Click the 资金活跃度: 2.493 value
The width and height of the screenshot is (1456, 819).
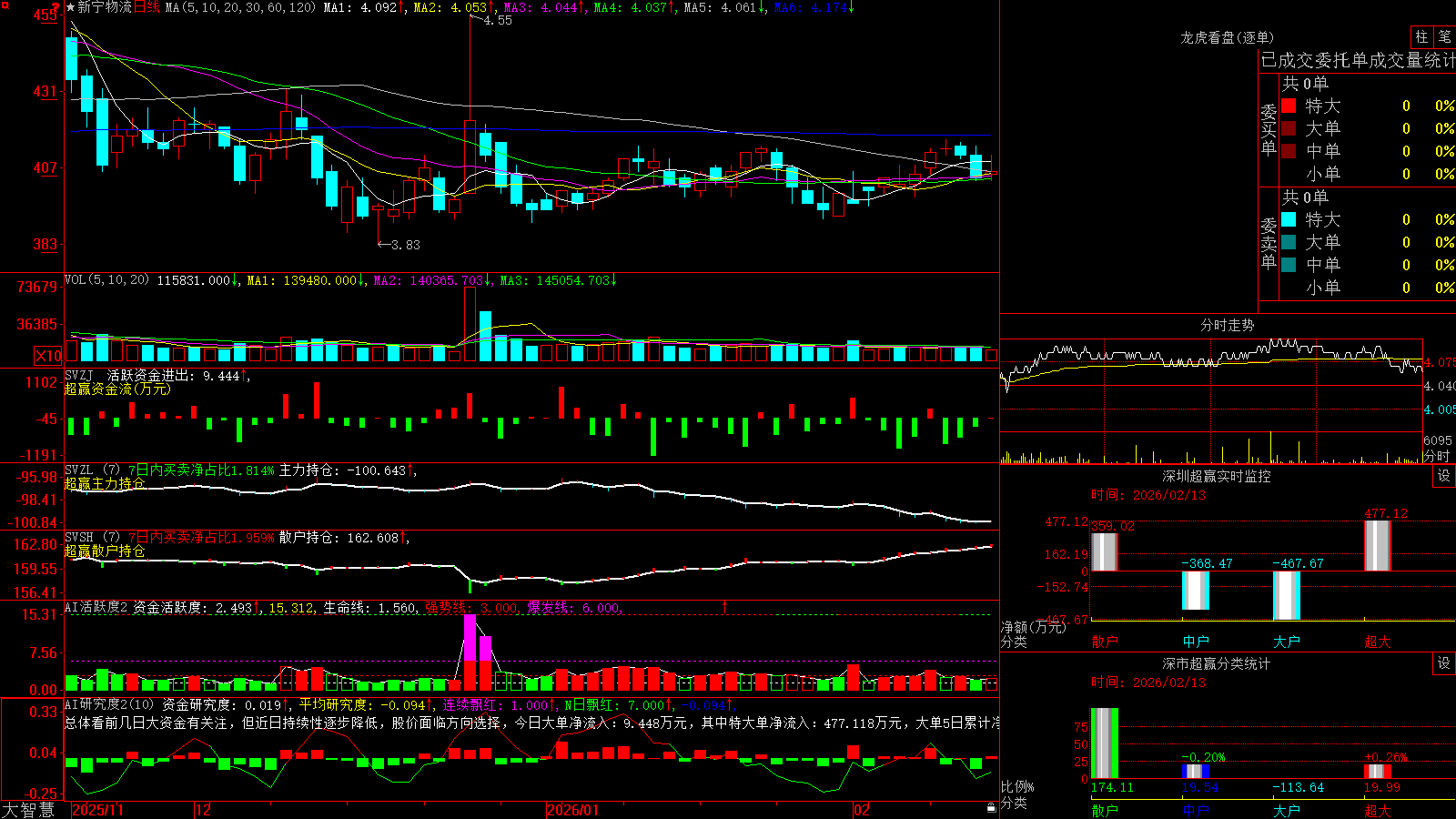click(x=192, y=608)
